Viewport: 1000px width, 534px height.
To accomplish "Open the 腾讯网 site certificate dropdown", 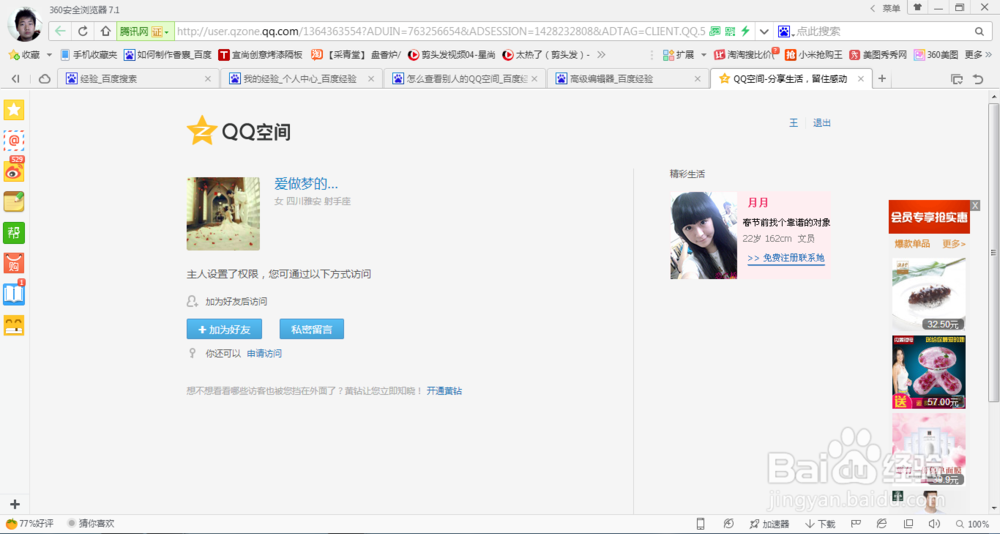I will point(144,31).
